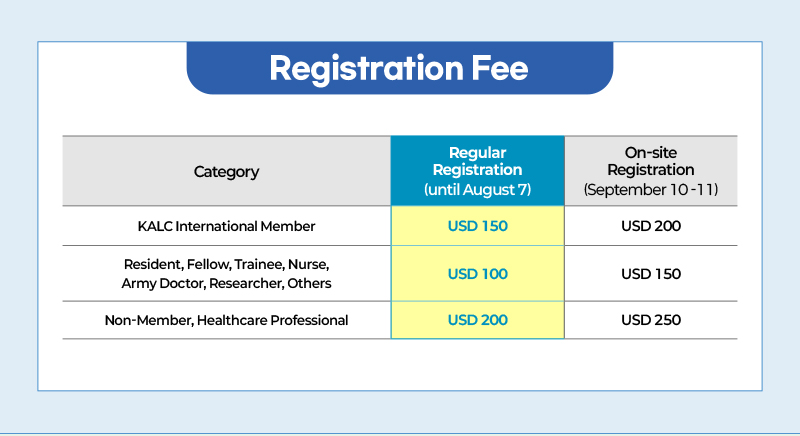800x436 pixels.
Task: Click the On-site Registration header cell
Action: [x=651, y=171]
